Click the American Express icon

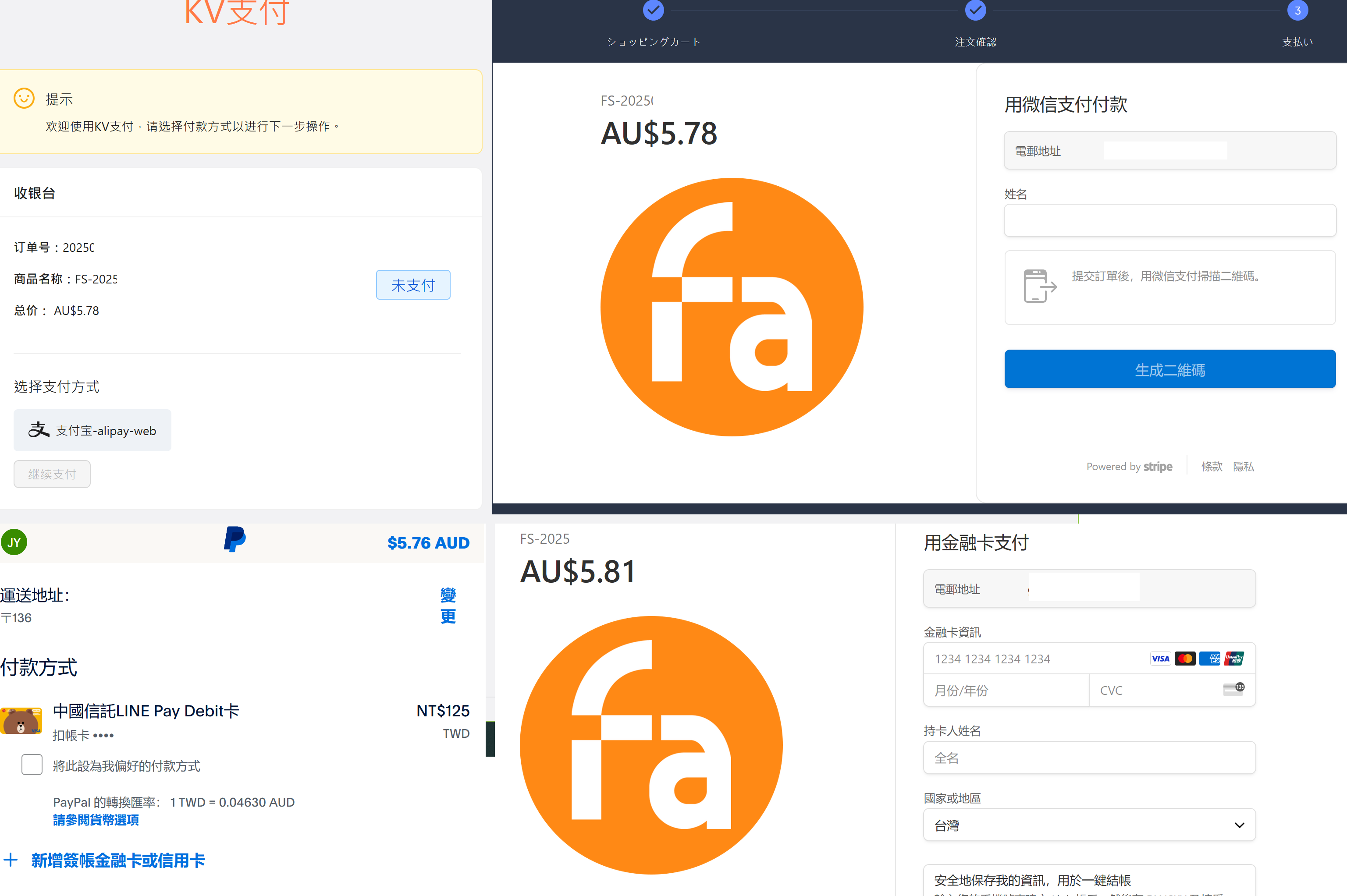pyautogui.click(x=1210, y=659)
